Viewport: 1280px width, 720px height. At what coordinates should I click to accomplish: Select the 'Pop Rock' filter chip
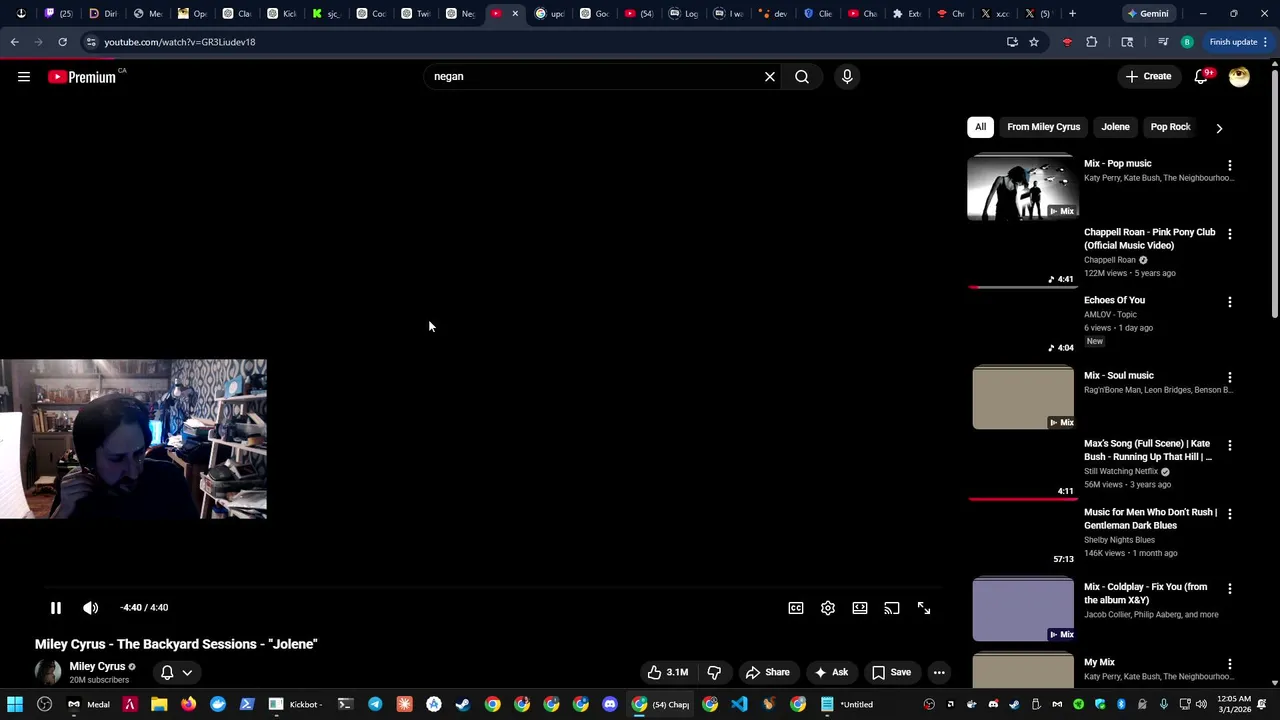[x=1170, y=127]
